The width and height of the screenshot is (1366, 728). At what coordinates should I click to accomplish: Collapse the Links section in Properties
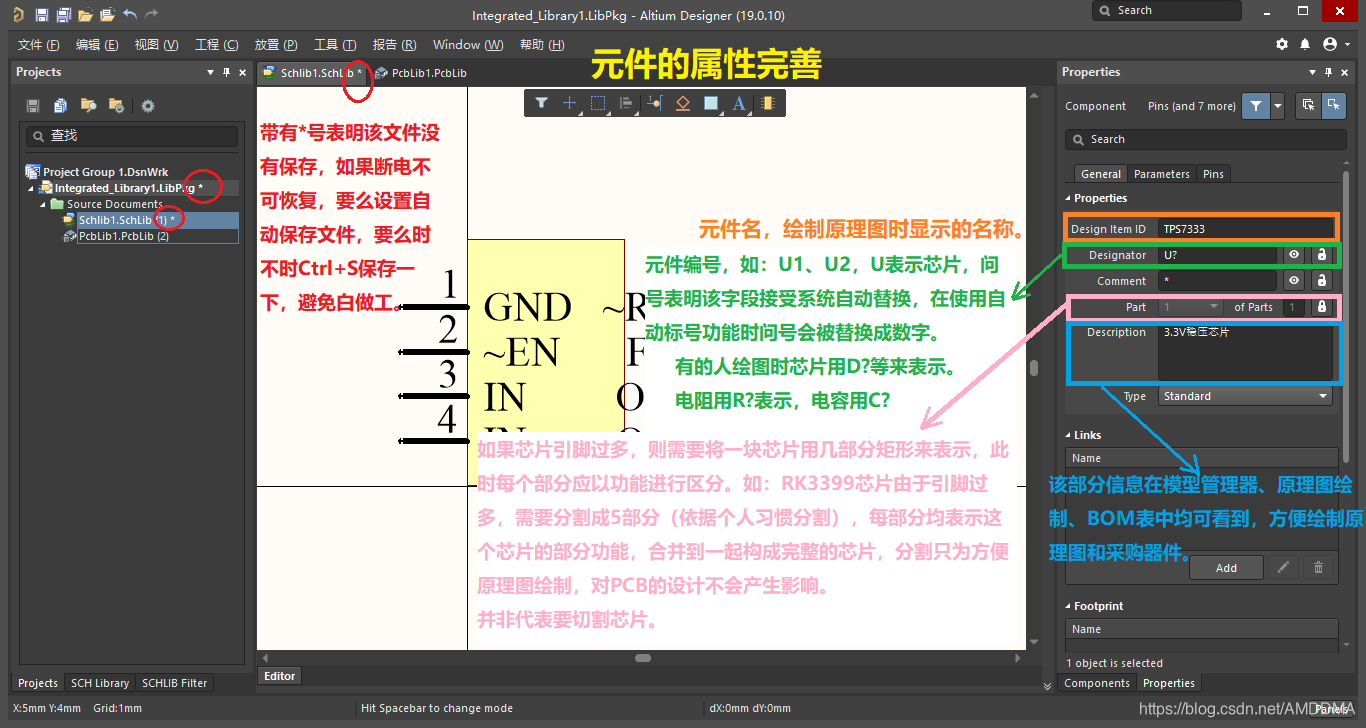coord(1067,435)
